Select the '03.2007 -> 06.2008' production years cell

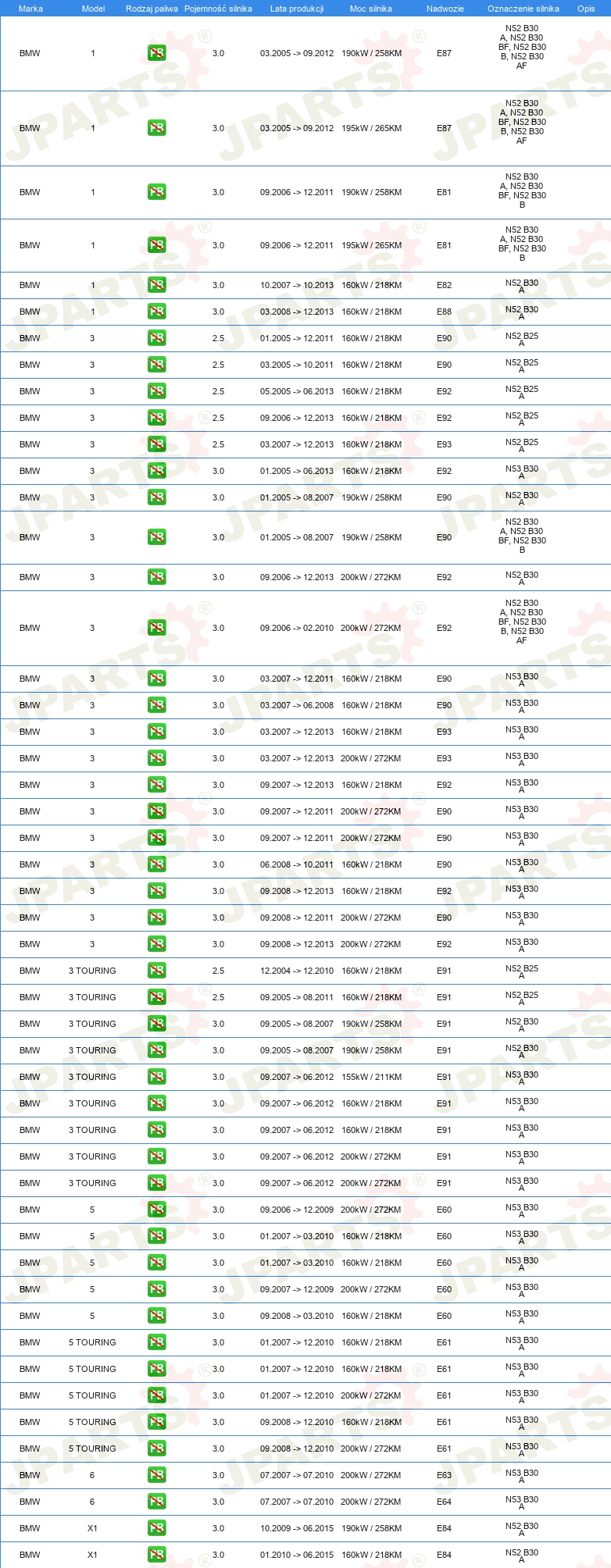click(297, 705)
